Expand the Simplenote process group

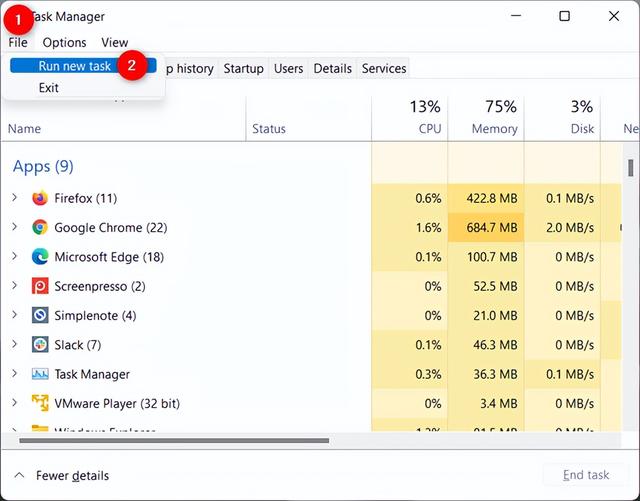[x=15, y=315]
